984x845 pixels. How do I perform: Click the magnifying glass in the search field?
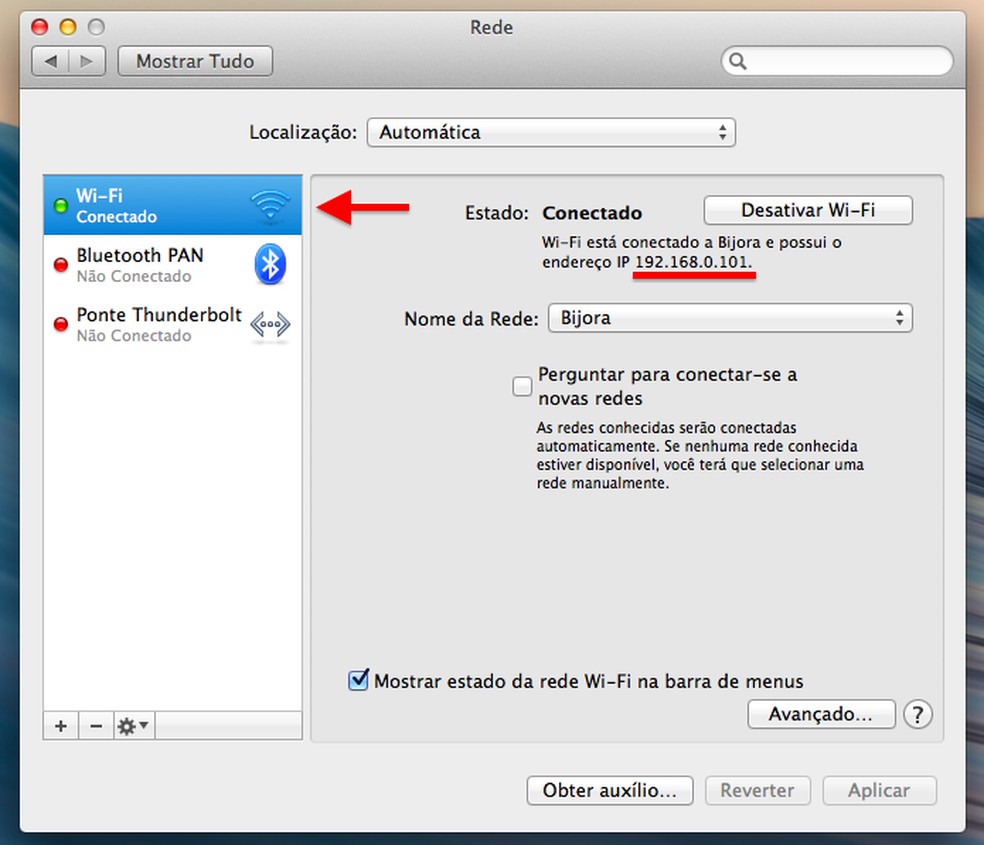tap(737, 61)
